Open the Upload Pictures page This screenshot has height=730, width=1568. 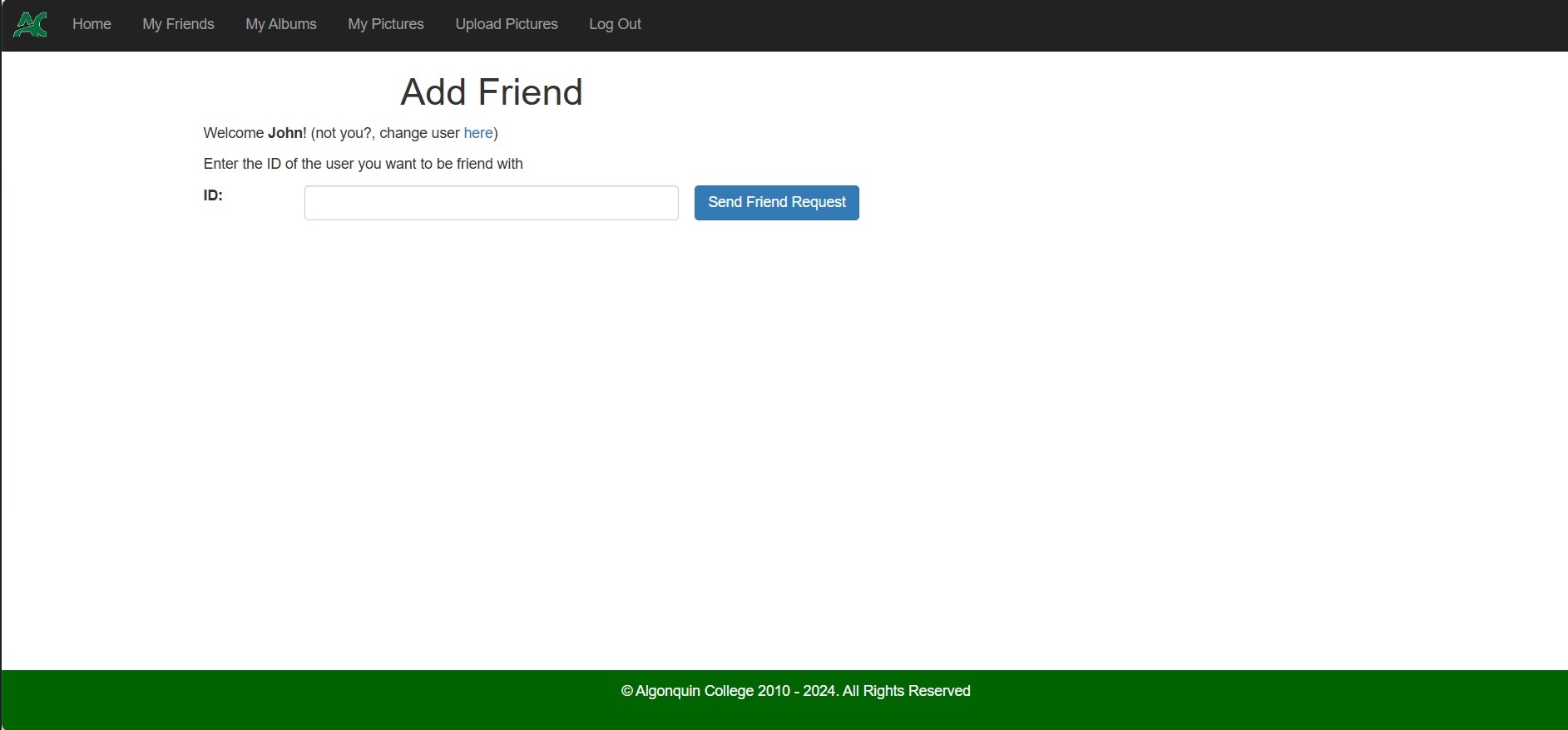click(506, 25)
